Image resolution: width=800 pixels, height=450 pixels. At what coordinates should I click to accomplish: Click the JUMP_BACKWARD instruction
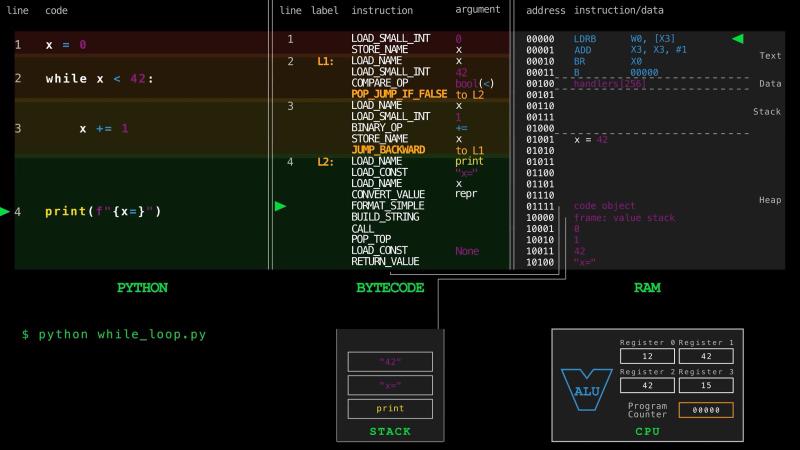[x=388, y=149]
